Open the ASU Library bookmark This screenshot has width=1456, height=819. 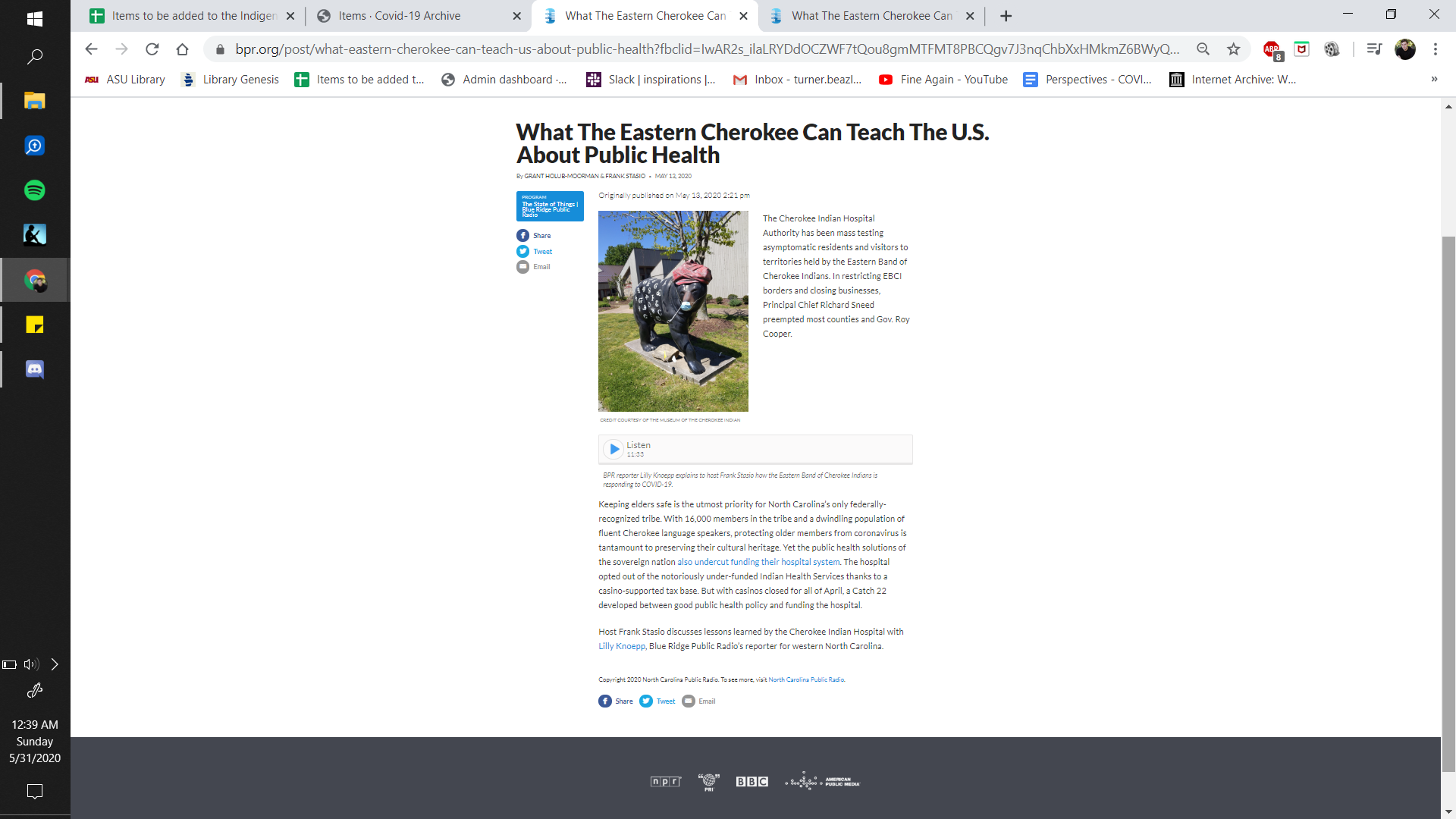(x=125, y=80)
